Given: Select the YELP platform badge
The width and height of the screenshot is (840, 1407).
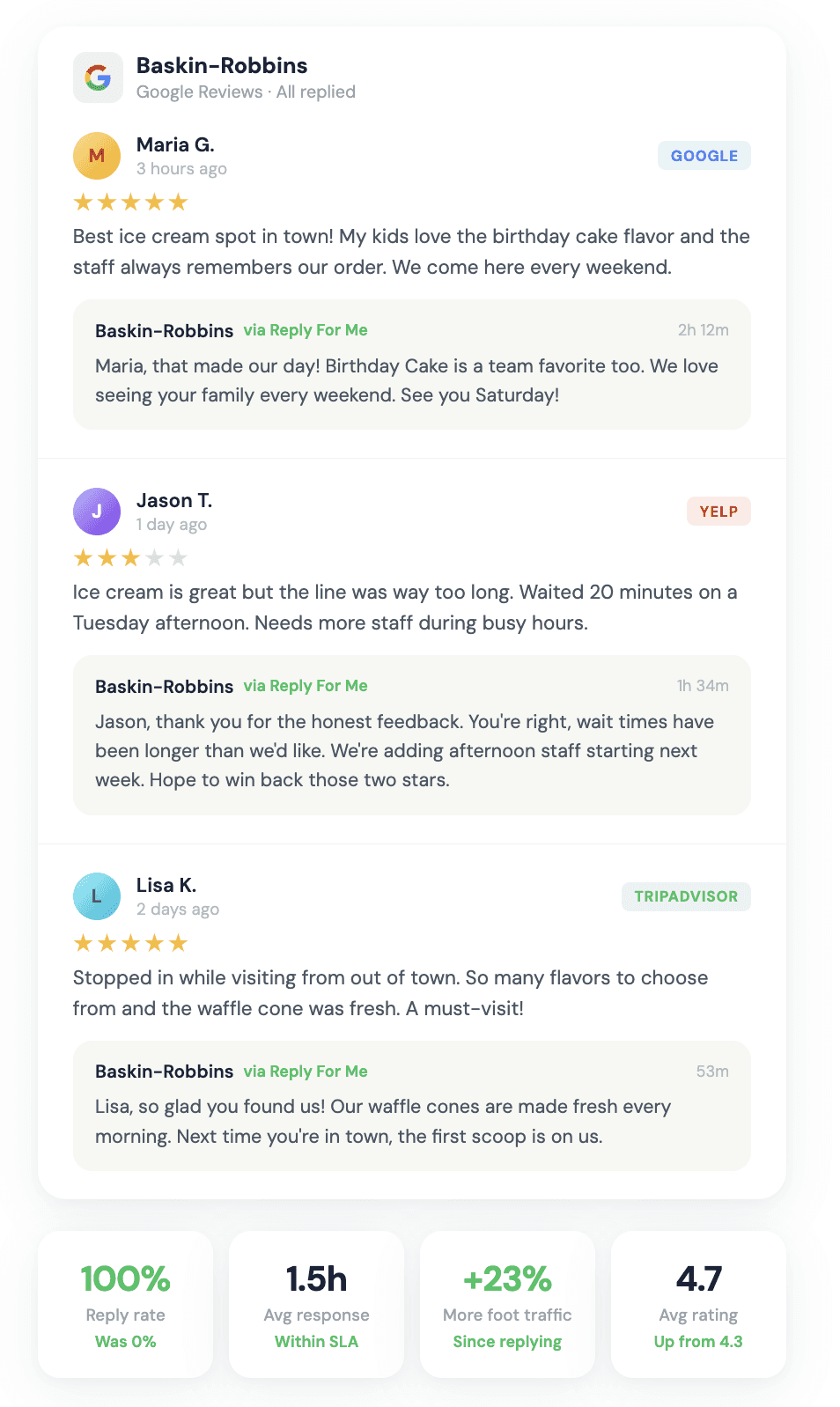Looking at the screenshot, I should [x=718, y=511].
